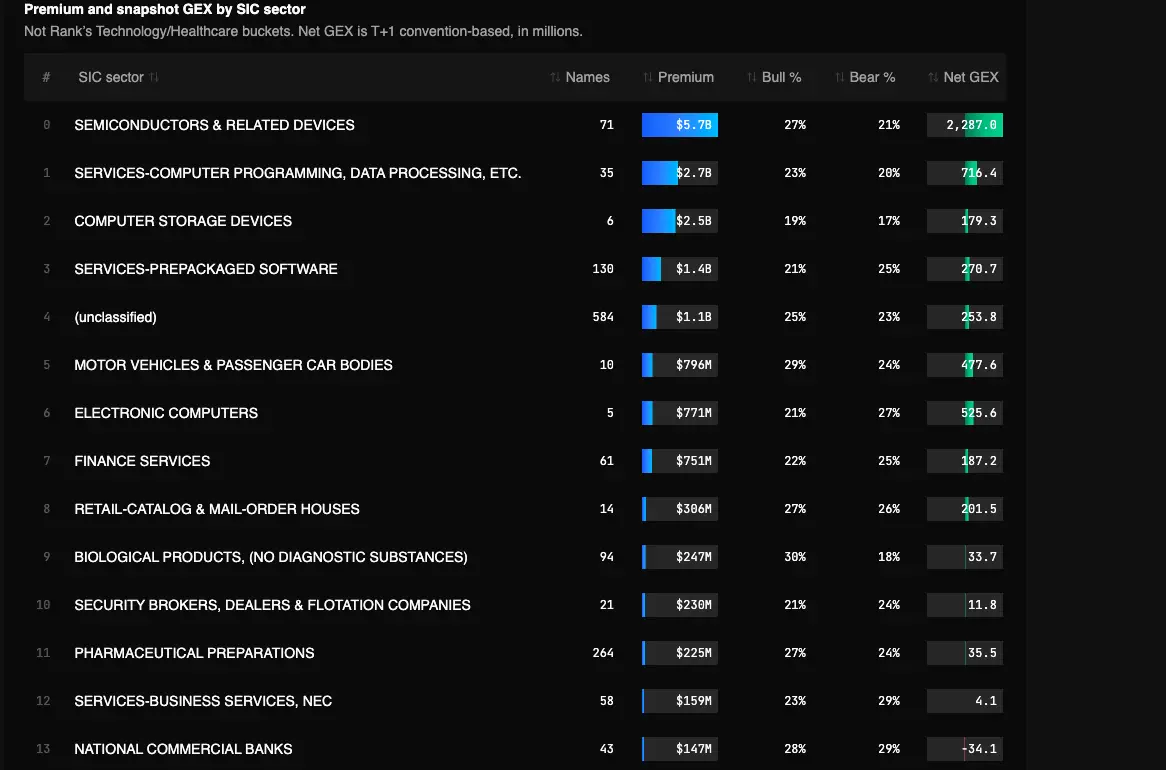Click the $1.1B premium cell
The image size is (1166, 770).
coord(680,317)
